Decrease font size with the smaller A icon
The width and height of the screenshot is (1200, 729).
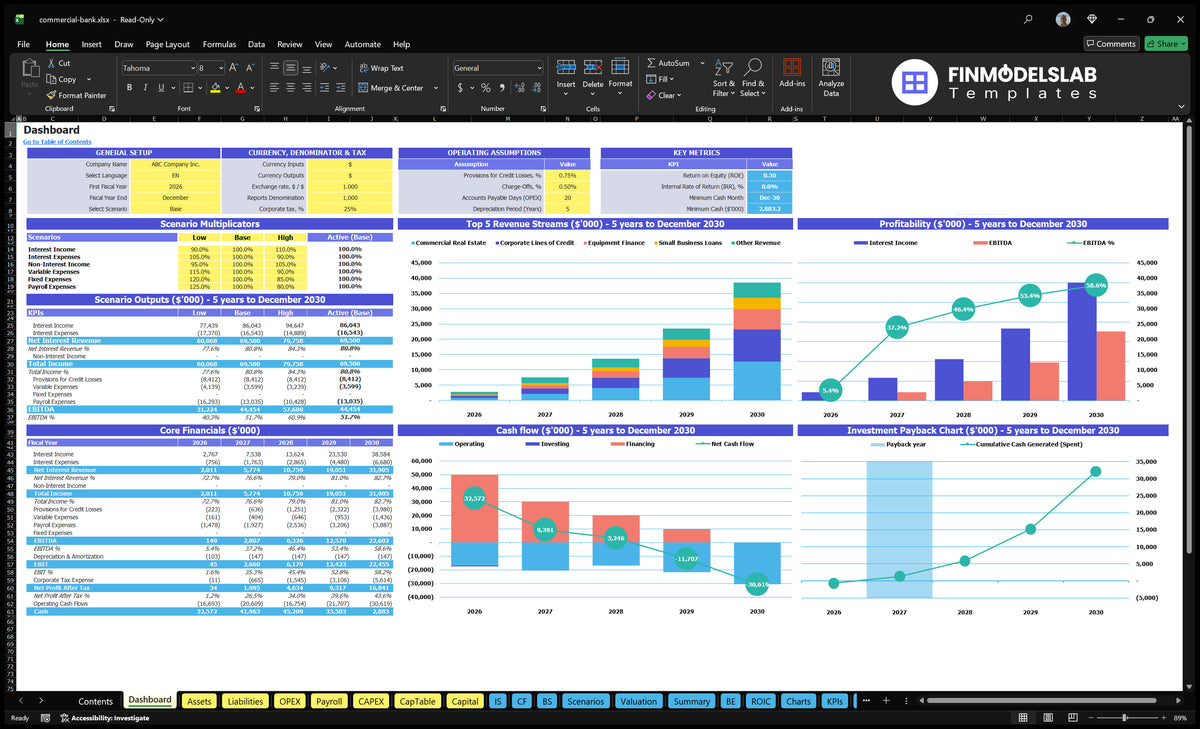tap(249, 68)
